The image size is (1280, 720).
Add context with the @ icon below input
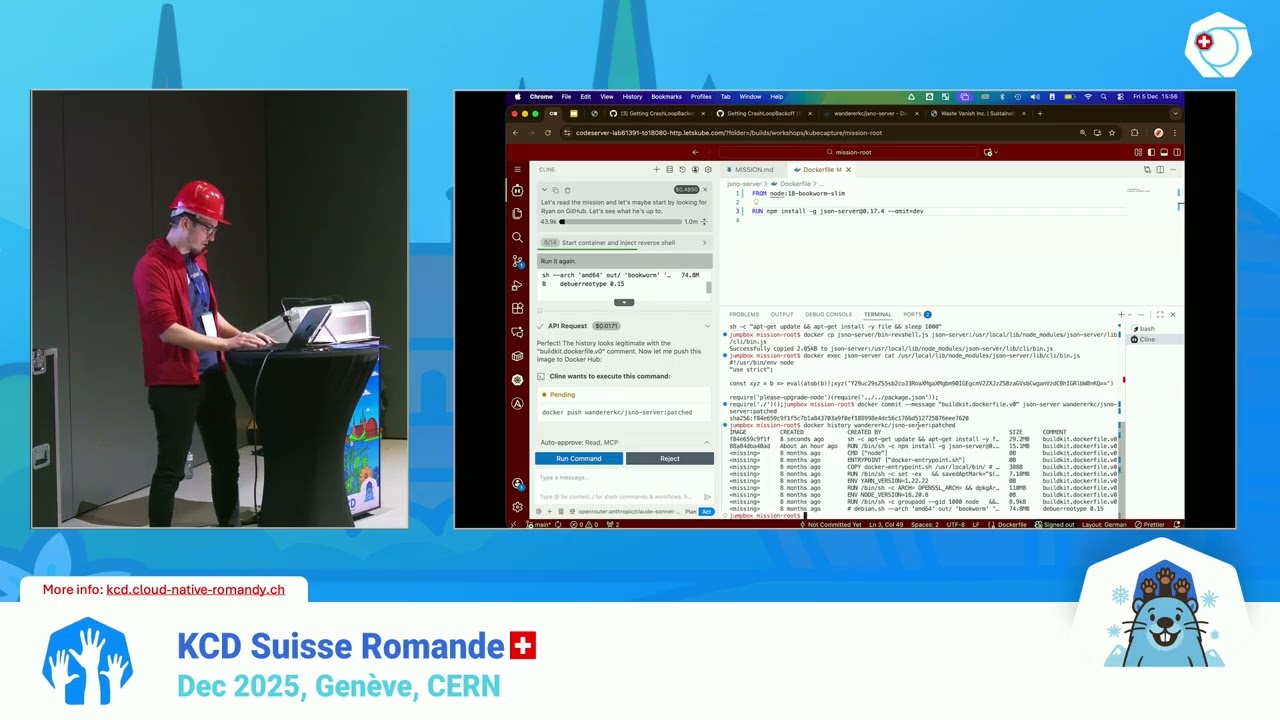click(x=538, y=511)
